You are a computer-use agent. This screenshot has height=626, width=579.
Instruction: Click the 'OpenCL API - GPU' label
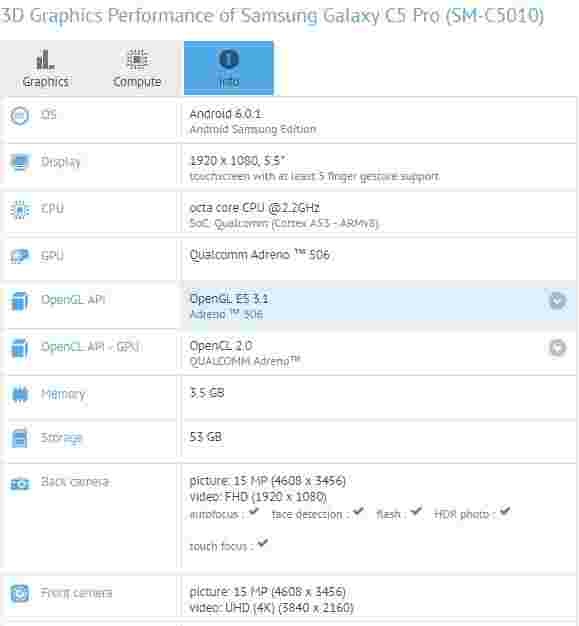pyautogui.click(x=90, y=347)
